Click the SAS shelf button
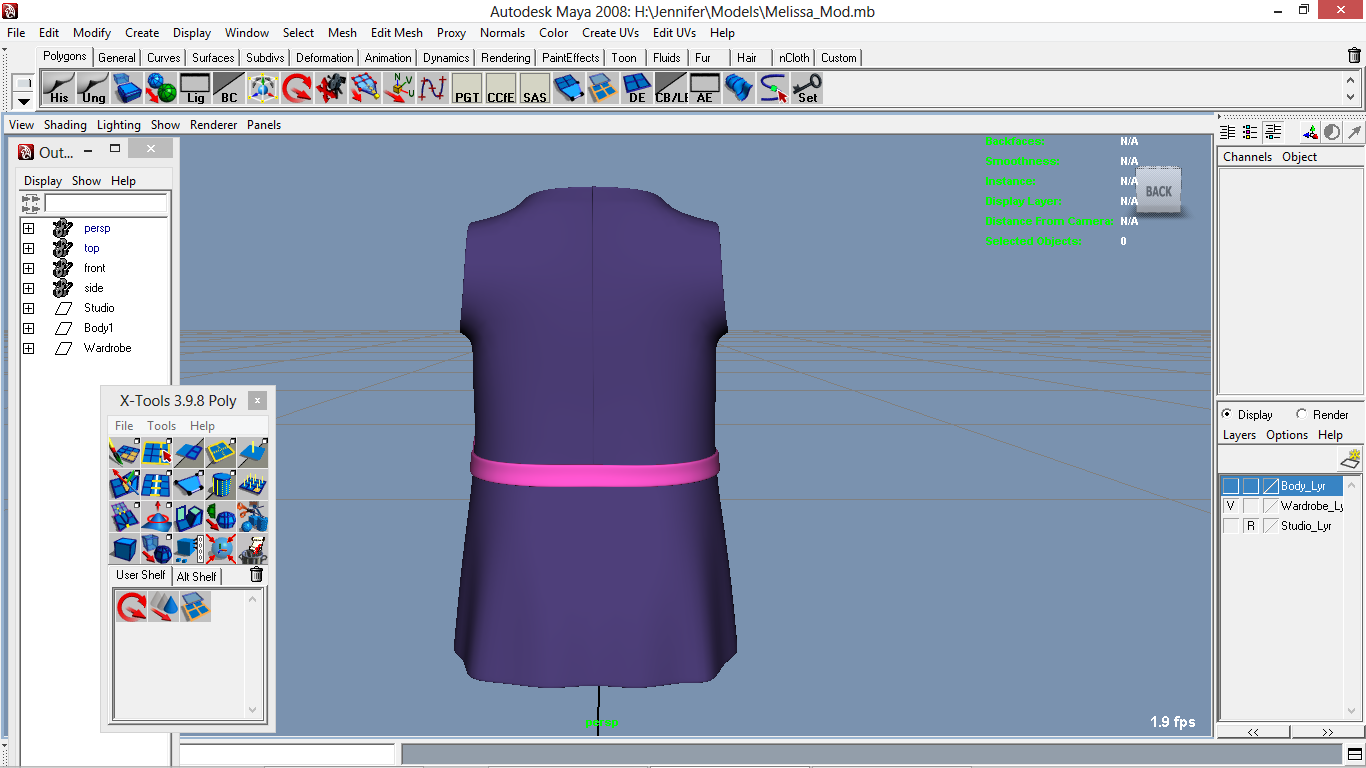 click(x=535, y=89)
